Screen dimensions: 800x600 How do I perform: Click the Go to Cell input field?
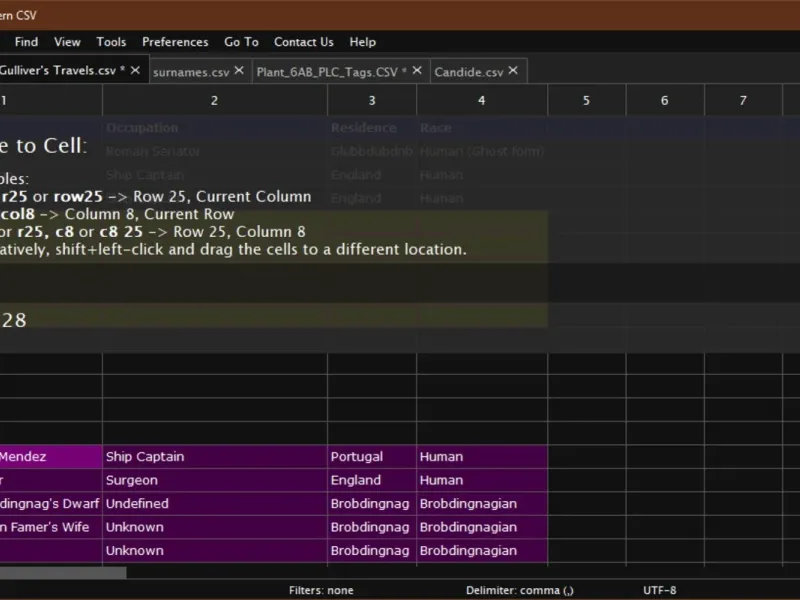pyautogui.click(x=270, y=320)
